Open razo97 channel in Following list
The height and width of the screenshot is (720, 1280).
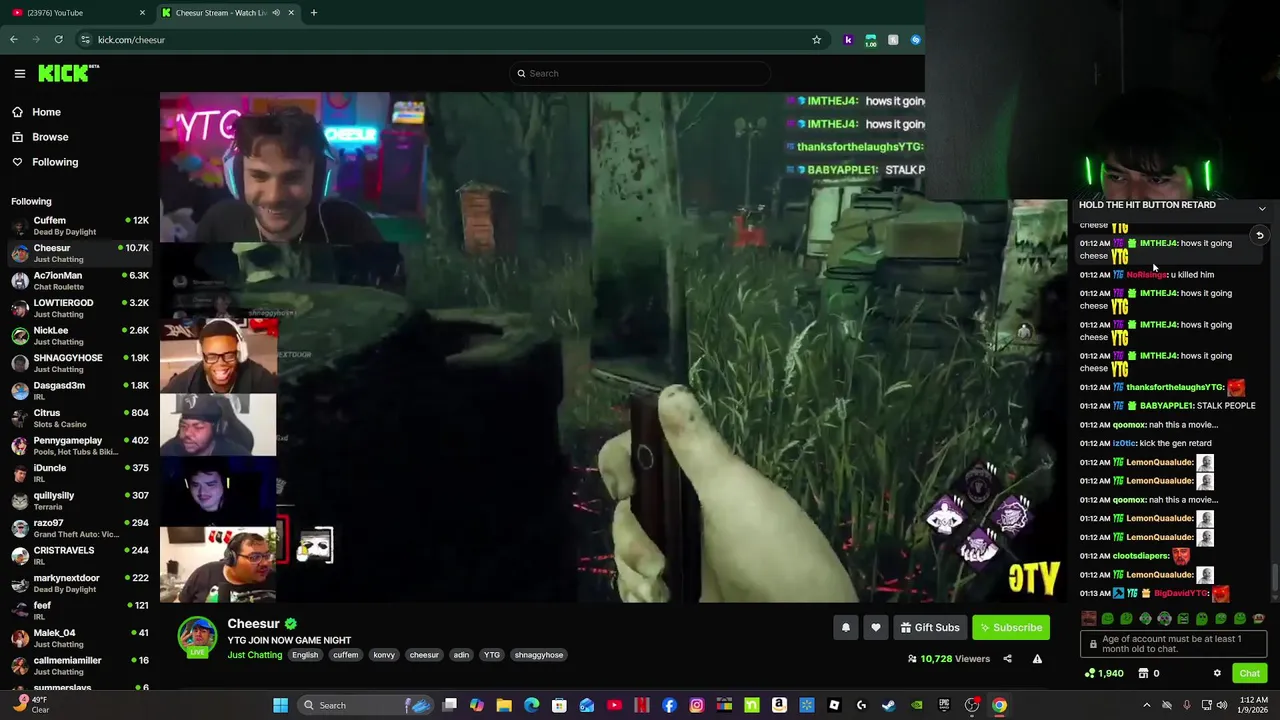[x=80, y=529]
